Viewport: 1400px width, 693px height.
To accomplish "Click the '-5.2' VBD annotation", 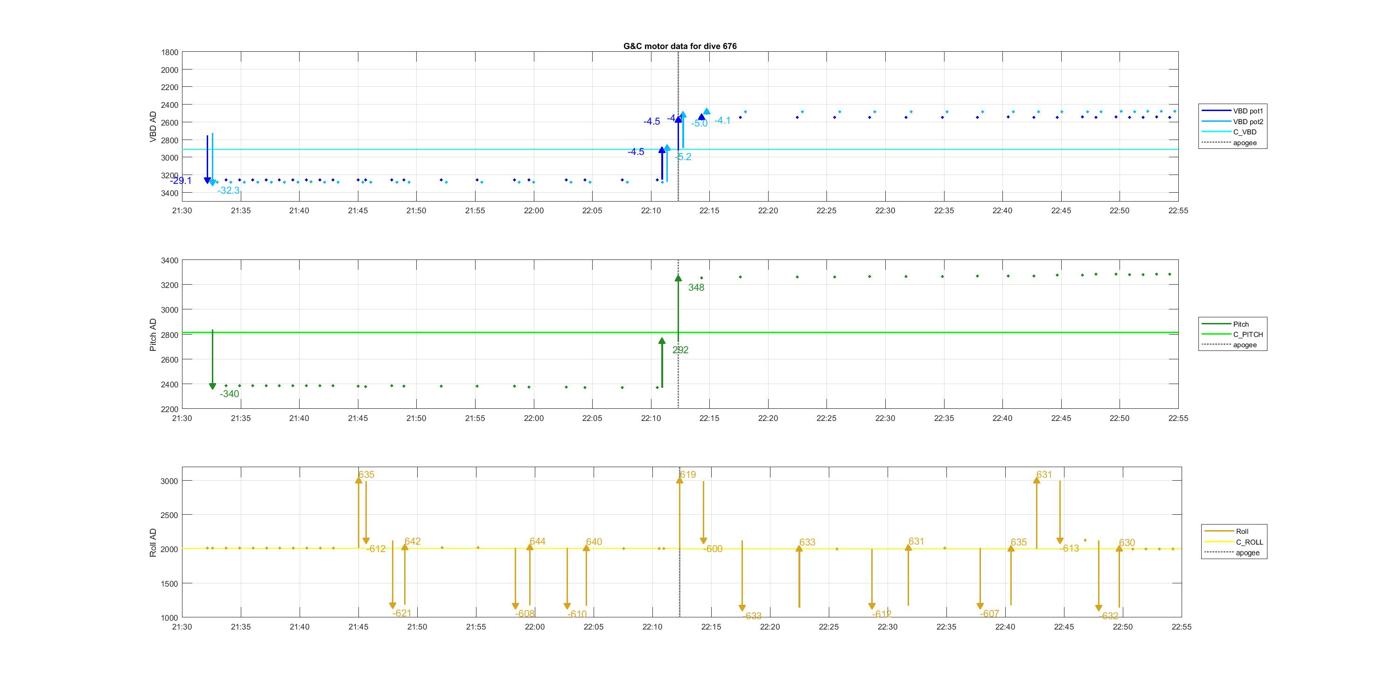I will 683,157.
